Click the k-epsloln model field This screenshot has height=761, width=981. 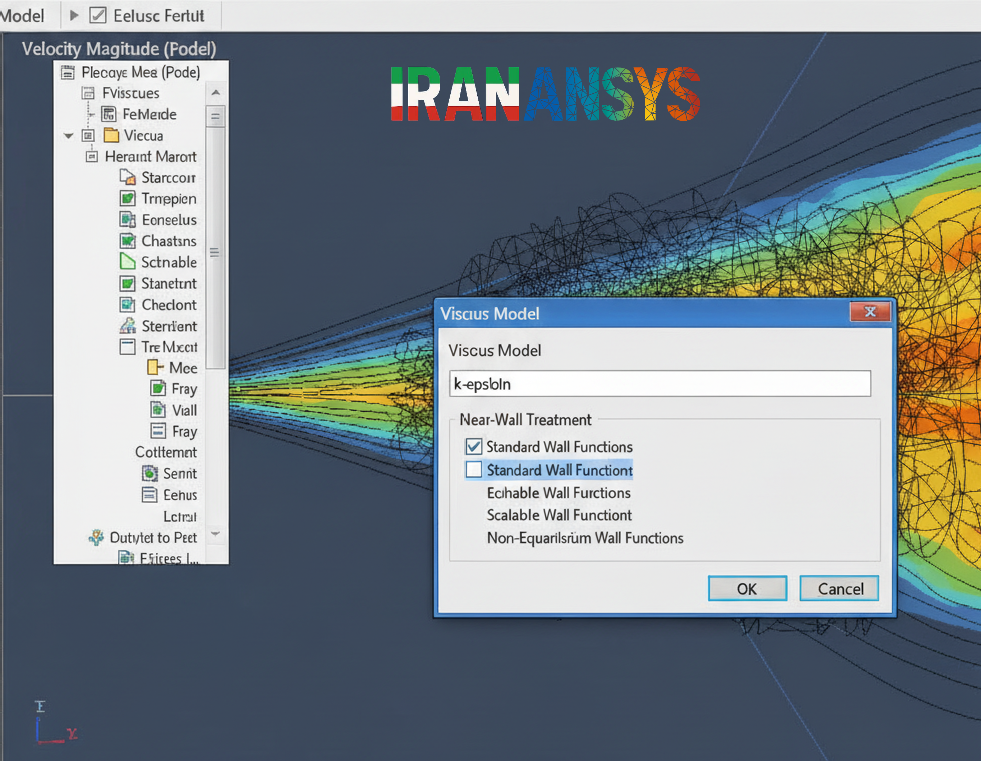[660, 384]
